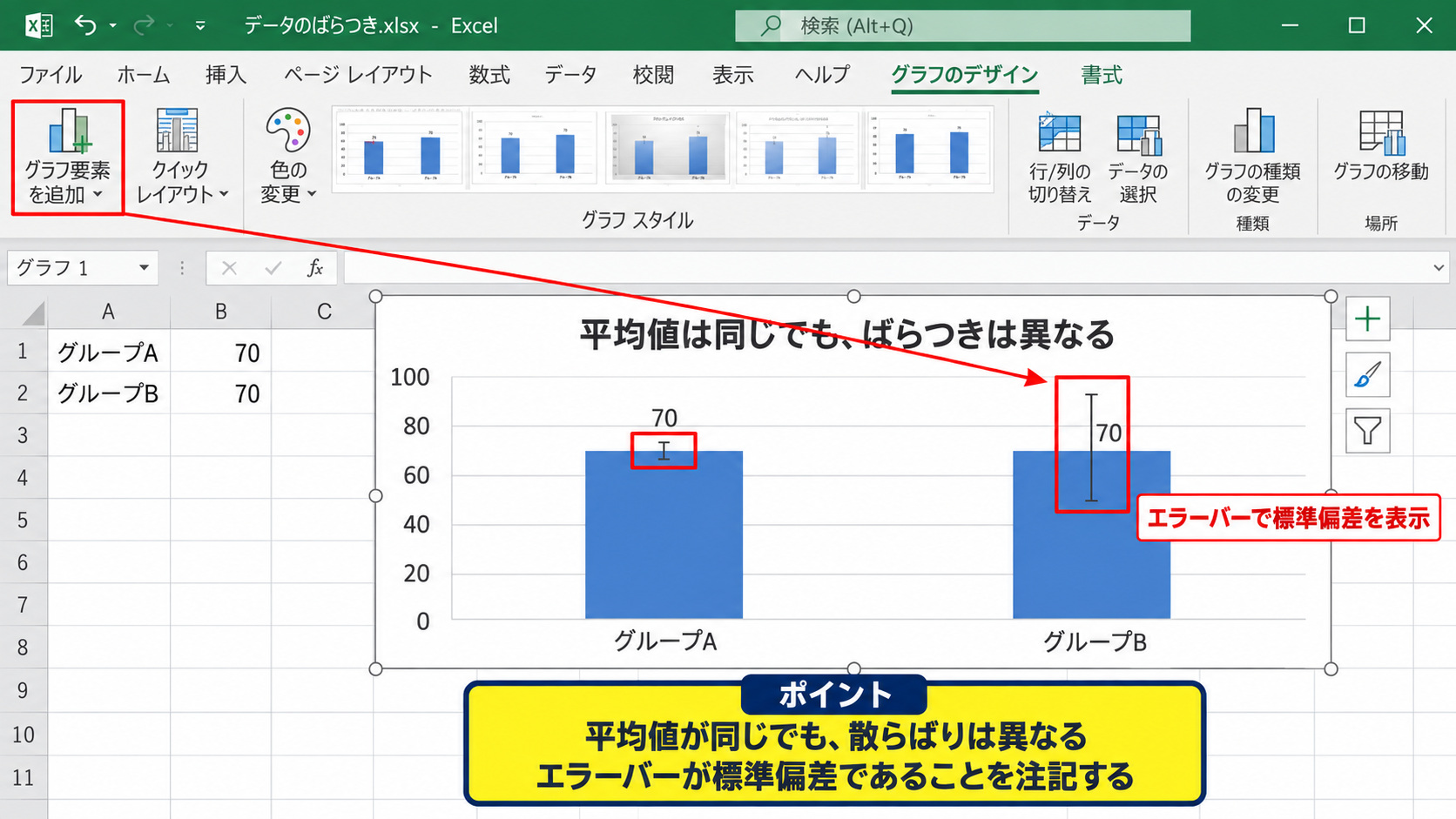Viewport: 1456px width, 819px height.
Task: Click the グラフの移動 icon
Action: coord(1381,132)
